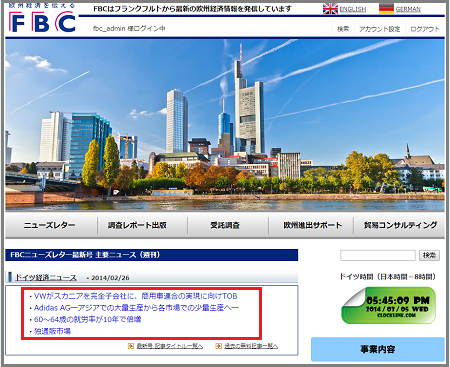This screenshot has height=367, width=450.
Task: Click the date 2014/02/26
Action: point(110,278)
